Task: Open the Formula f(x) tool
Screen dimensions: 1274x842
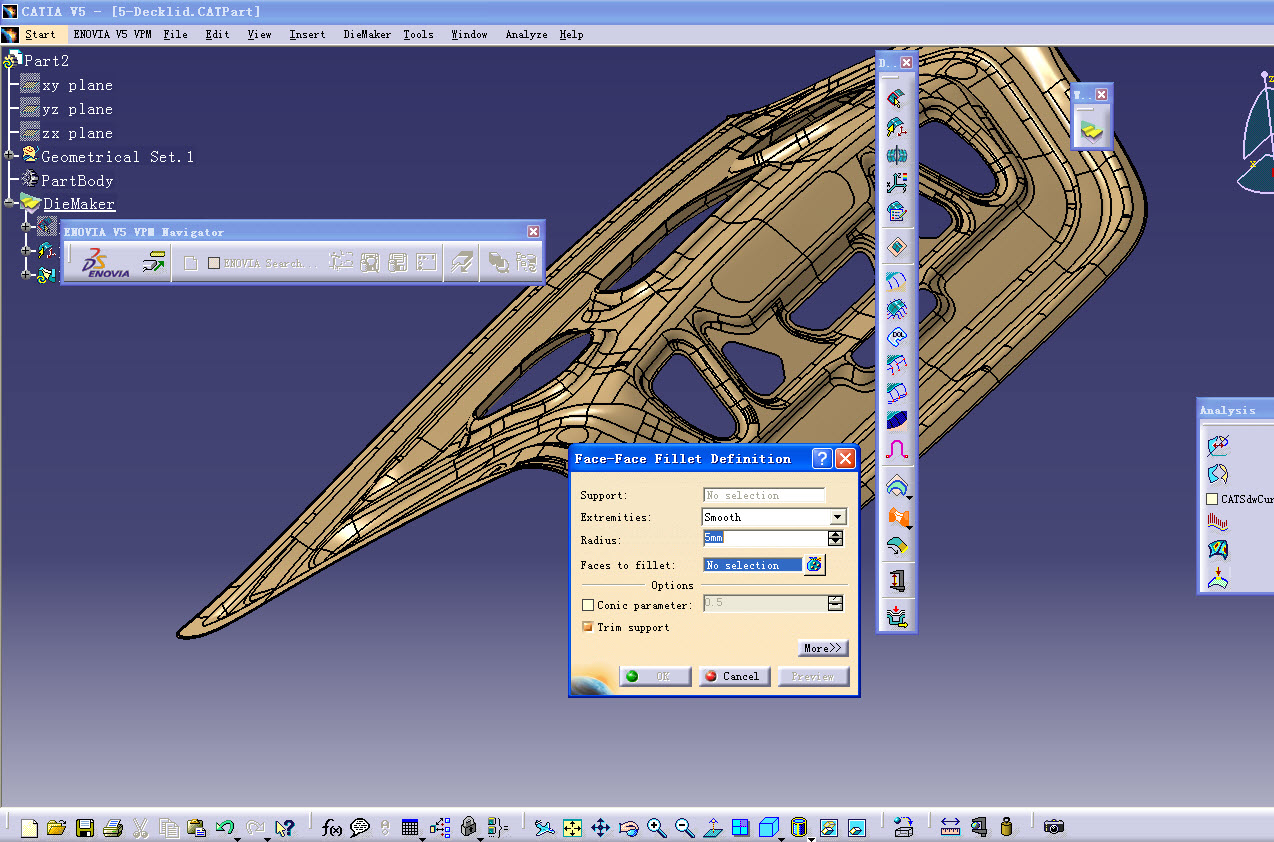Action: coord(332,827)
